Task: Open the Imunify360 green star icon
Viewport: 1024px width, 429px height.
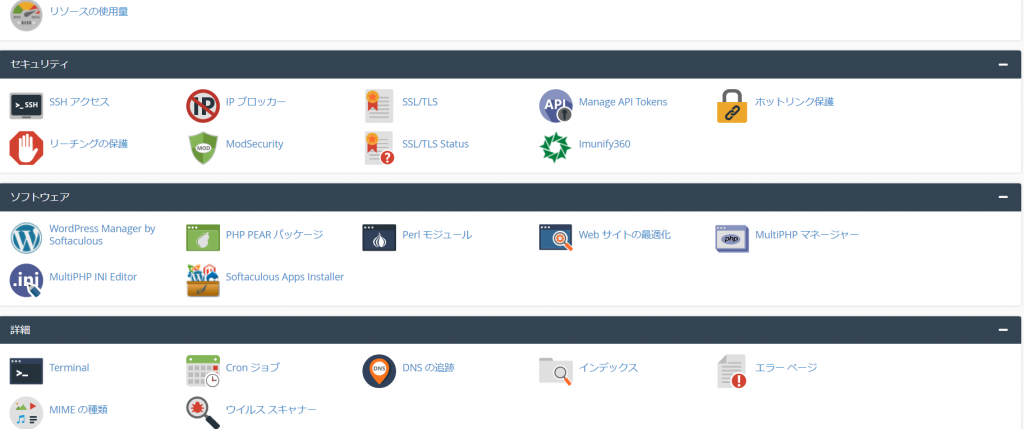Action: click(555, 146)
